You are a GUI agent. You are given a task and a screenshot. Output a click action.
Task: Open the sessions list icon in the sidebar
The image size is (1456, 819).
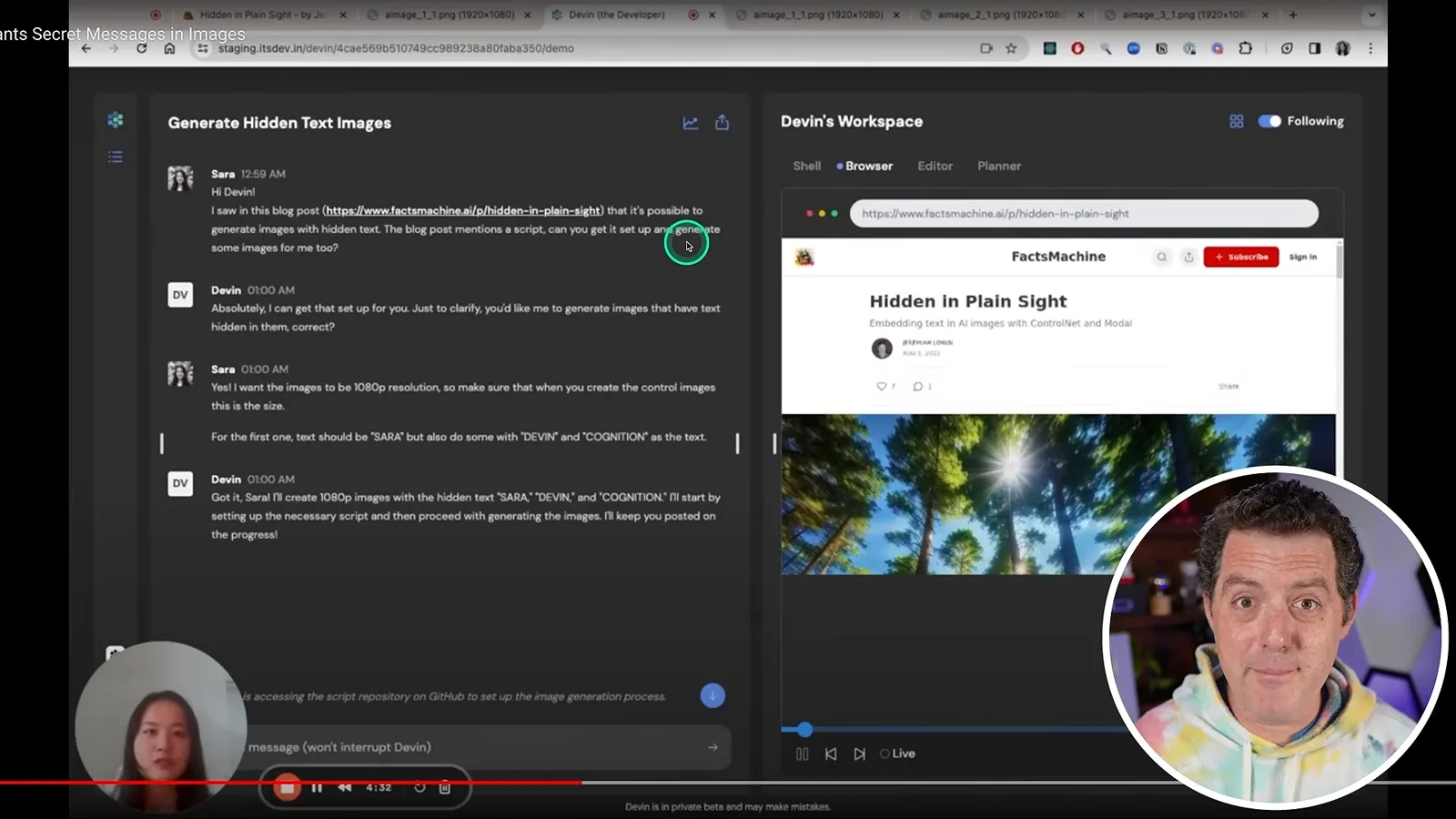pos(116,157)
